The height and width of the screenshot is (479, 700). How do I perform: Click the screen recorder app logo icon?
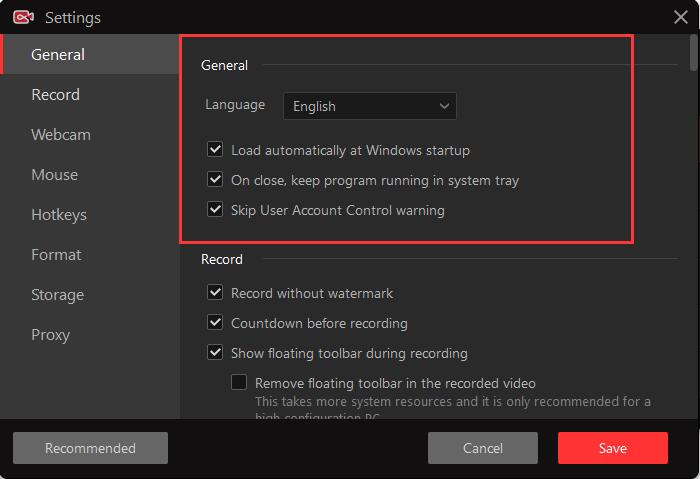[x=23, y=17]
